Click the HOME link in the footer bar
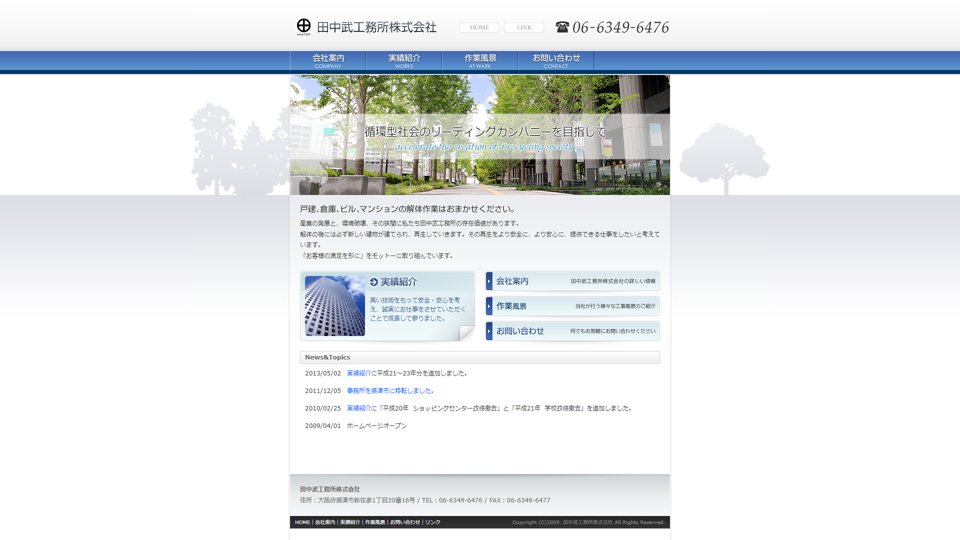 point(302,522)
